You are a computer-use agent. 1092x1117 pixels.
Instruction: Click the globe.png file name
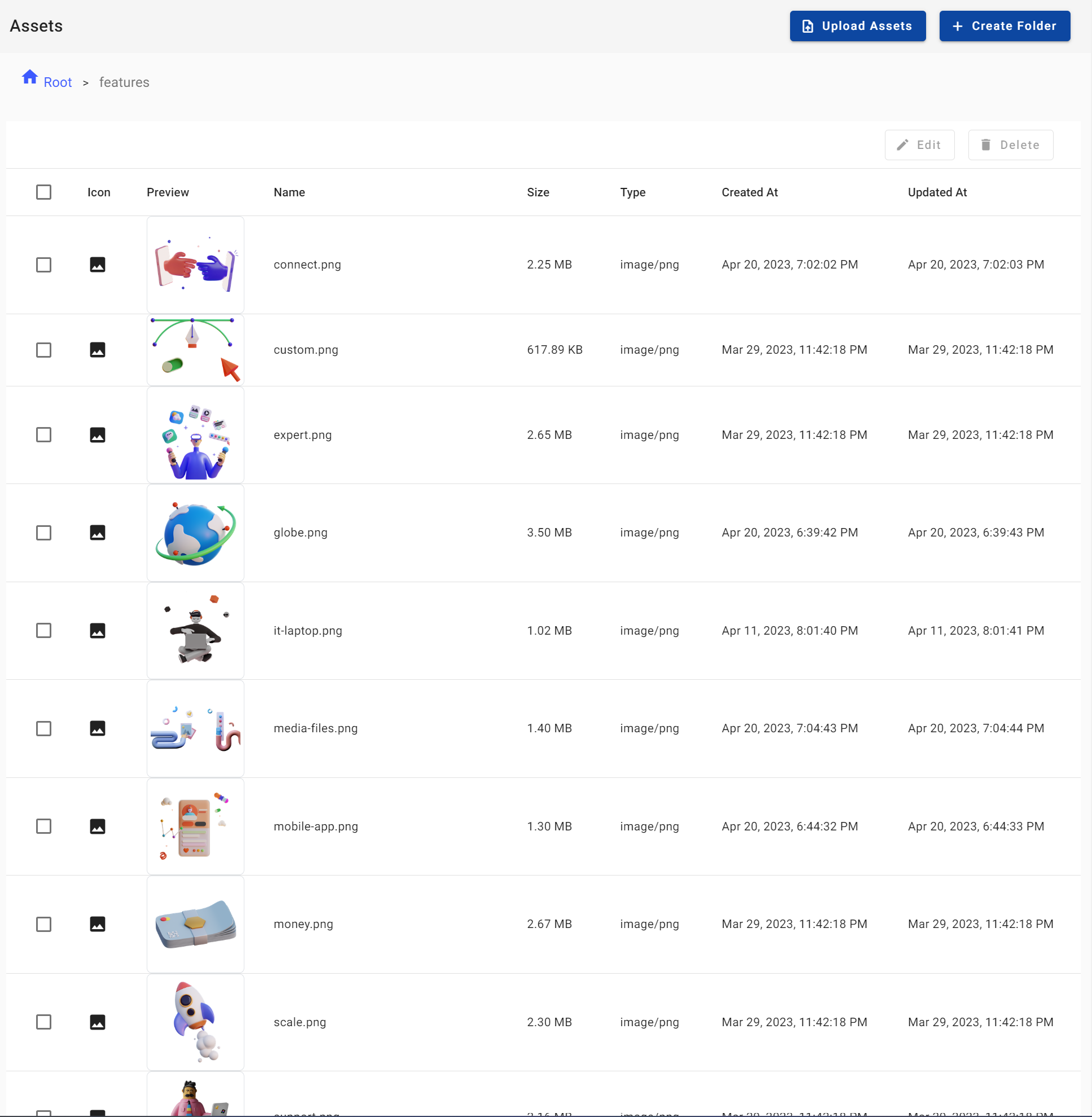300,533
